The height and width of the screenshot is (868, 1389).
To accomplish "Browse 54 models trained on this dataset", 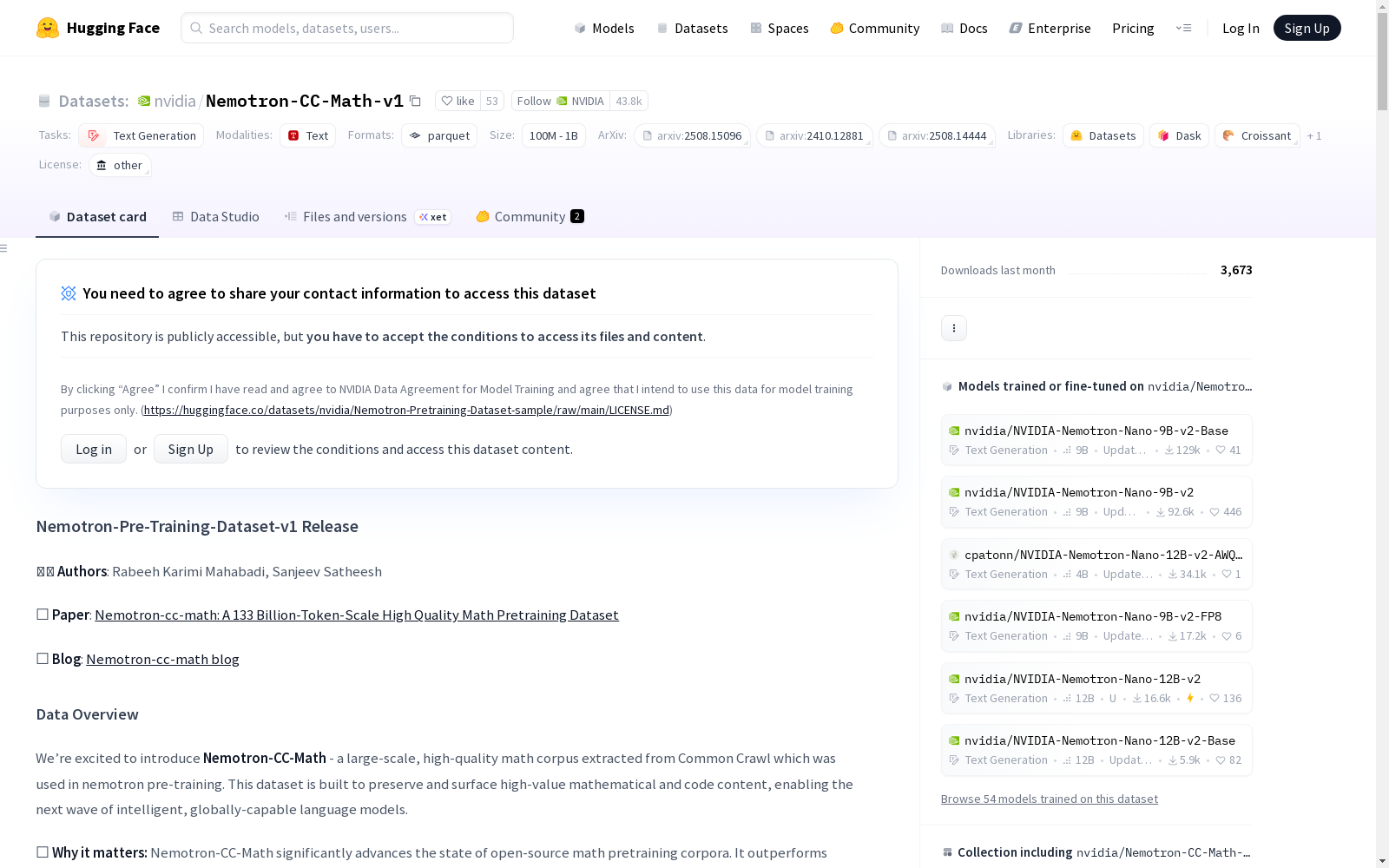I will (x=1050, y=799).
